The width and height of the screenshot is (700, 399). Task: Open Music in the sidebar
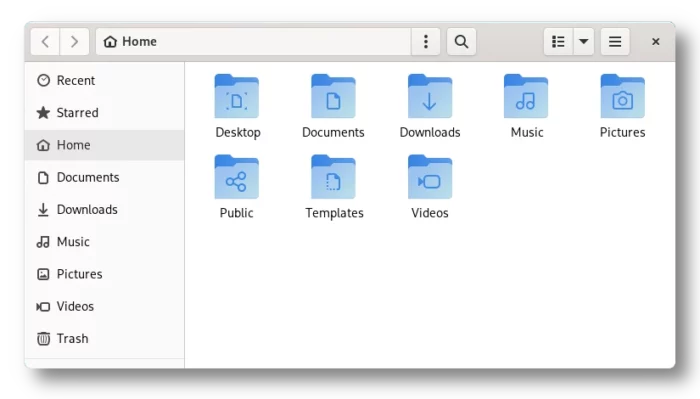[104, 242]
